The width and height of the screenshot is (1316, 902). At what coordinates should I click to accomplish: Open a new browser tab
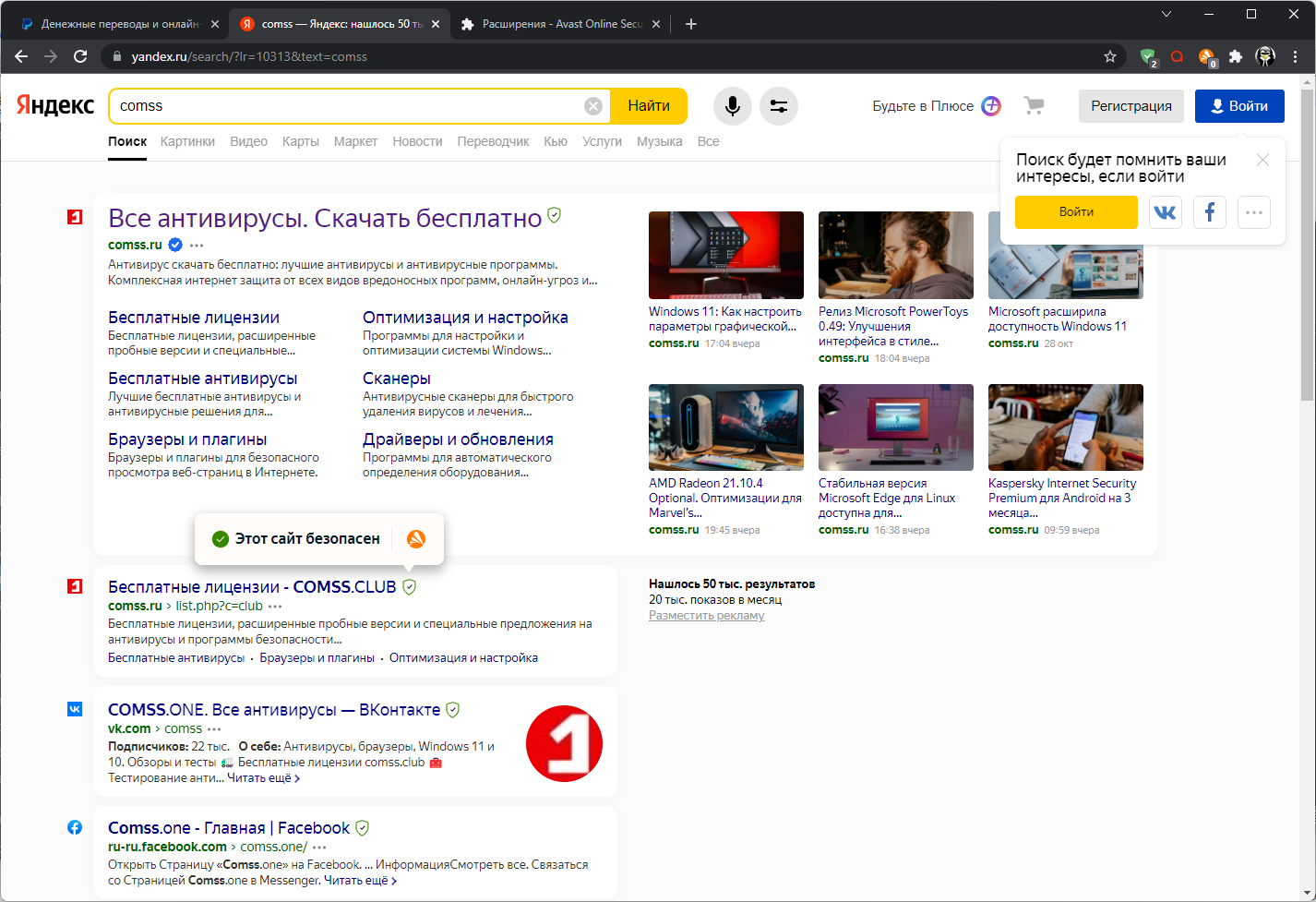pyautogui.click(x=691, y=24)
